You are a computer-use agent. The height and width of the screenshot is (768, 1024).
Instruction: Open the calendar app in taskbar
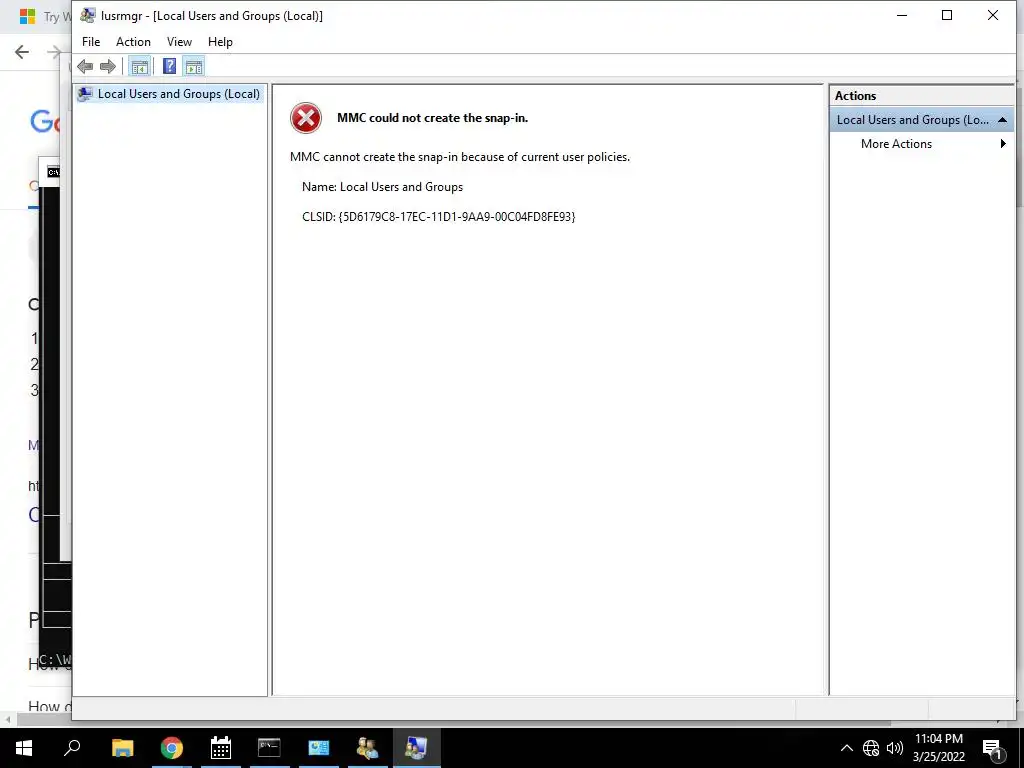point(221,748)
